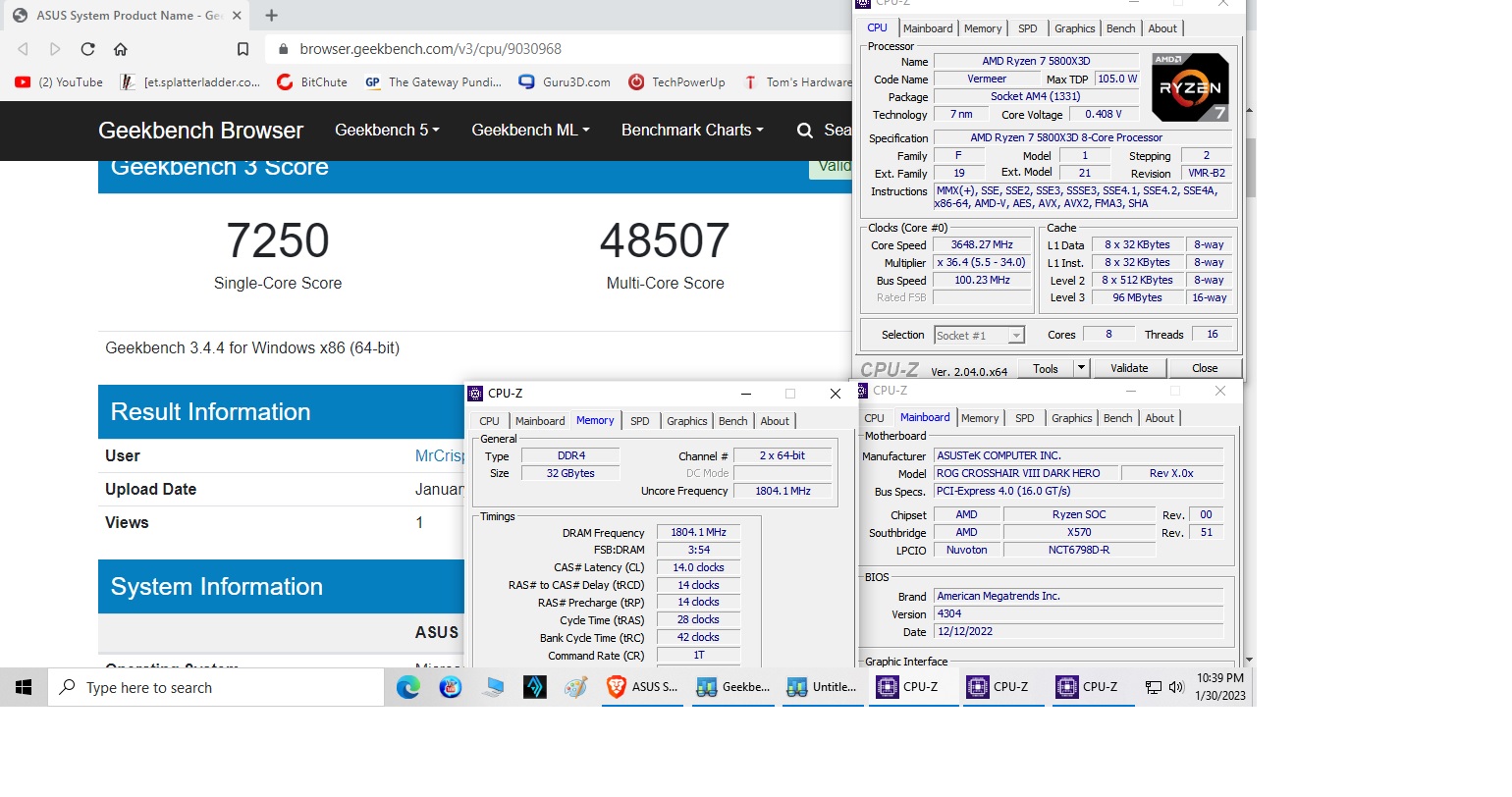
Task: Open the Socket #1 selection dropdown
Action: [x=1016, y=336]
